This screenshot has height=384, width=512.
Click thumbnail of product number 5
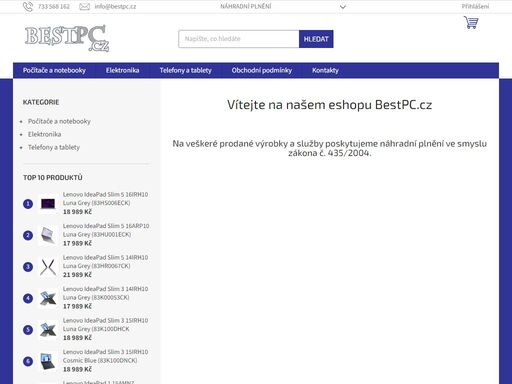point(48,330)
